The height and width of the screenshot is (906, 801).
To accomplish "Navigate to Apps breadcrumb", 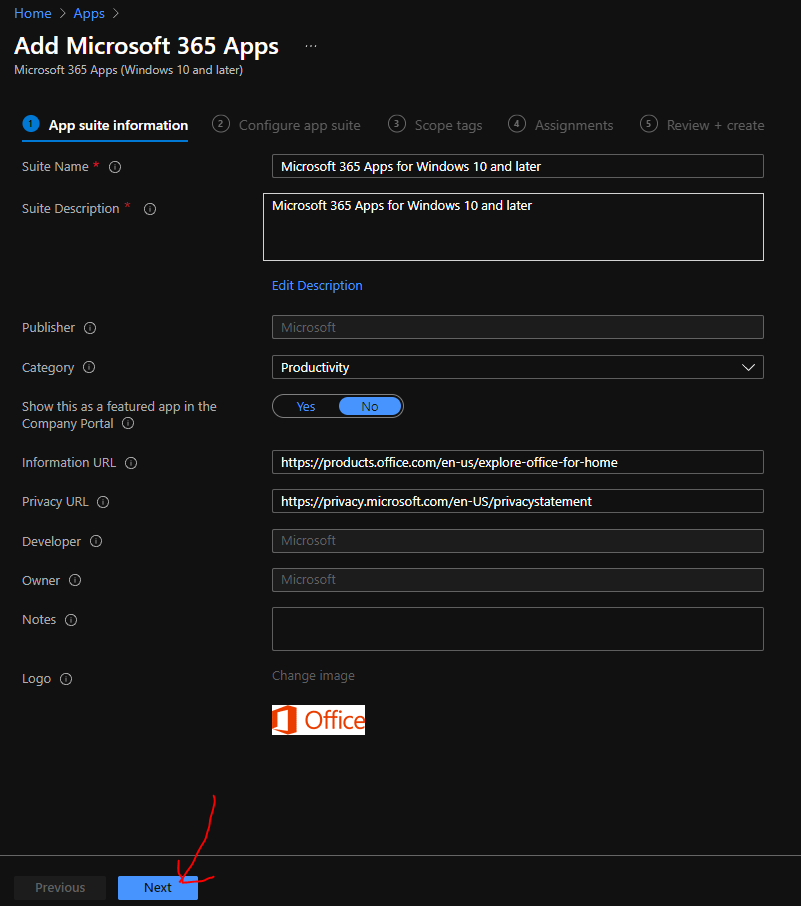I will click(x=89, y=13).
